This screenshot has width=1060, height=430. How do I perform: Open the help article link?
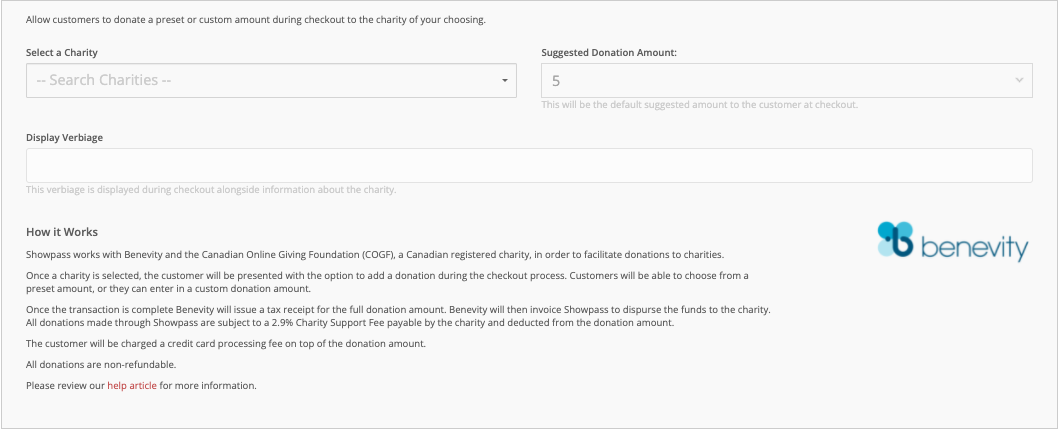pos(132,386)
